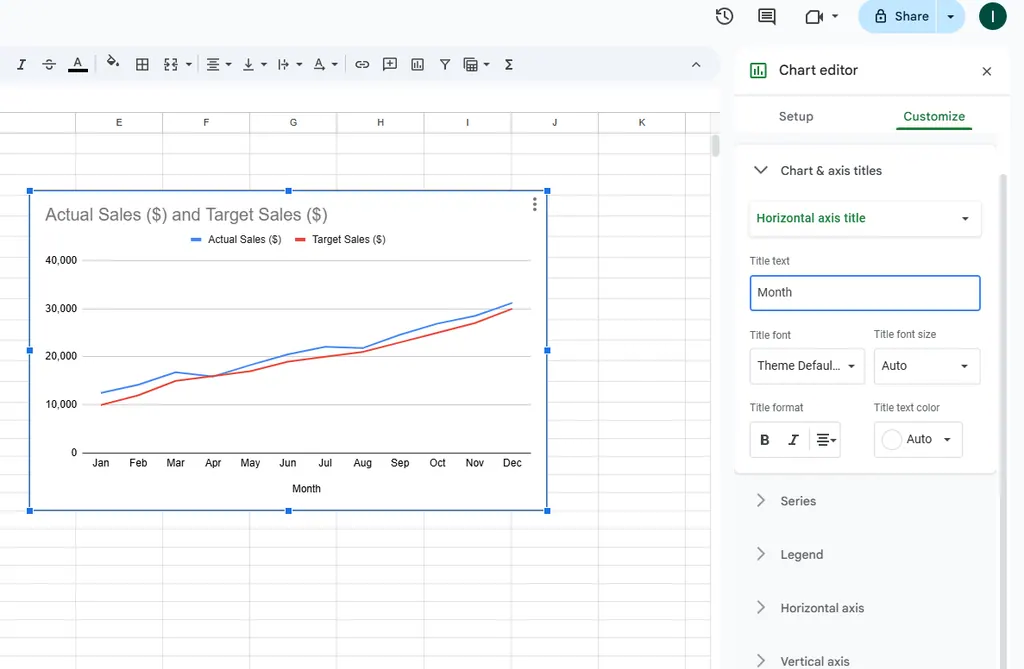Open the functions sigma menu
Viewport: 1024px width, 669px height.
click(x=509, y=65)
